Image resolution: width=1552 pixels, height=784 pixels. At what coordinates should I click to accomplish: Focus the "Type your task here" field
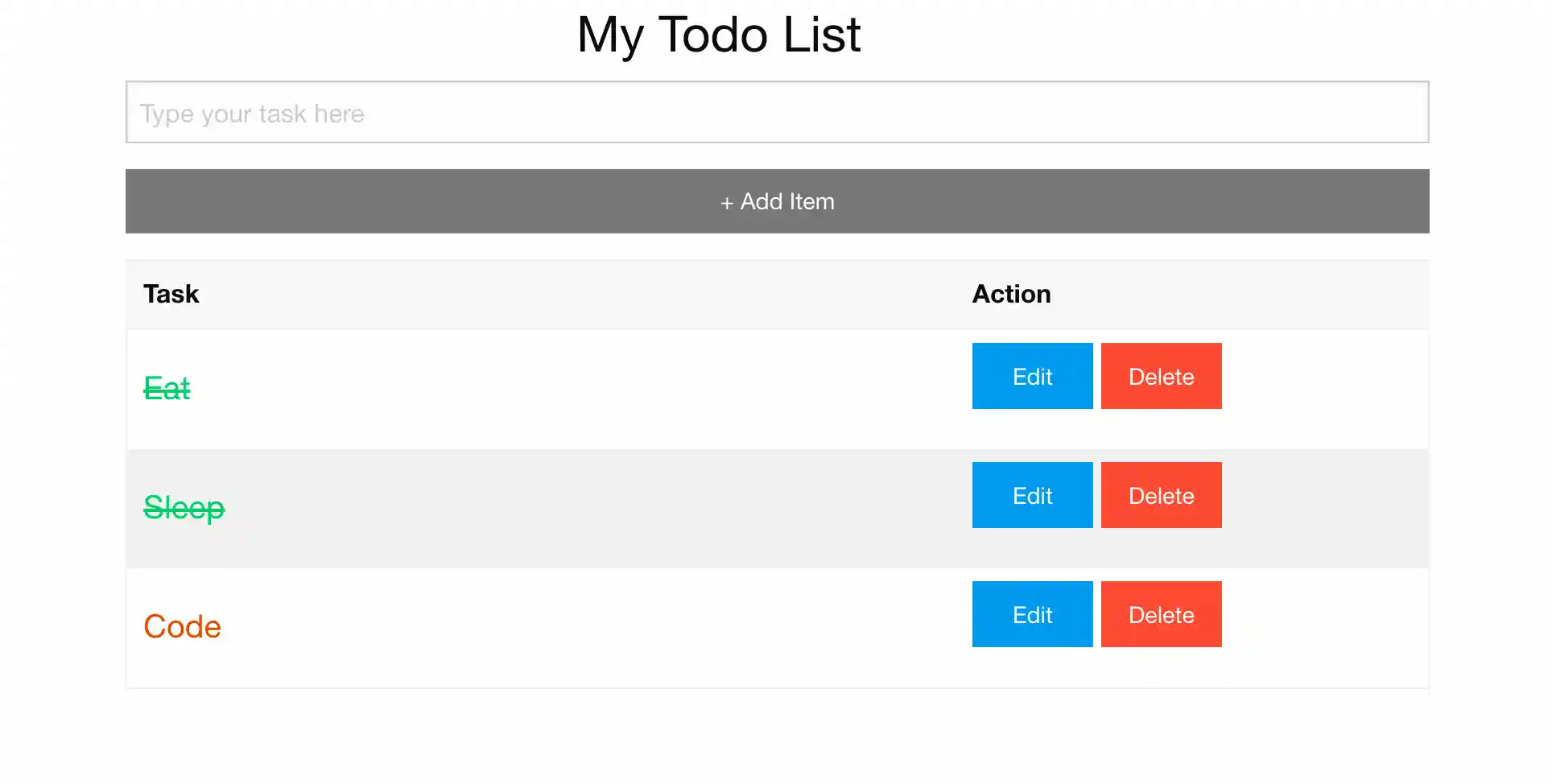coord(777,113)
